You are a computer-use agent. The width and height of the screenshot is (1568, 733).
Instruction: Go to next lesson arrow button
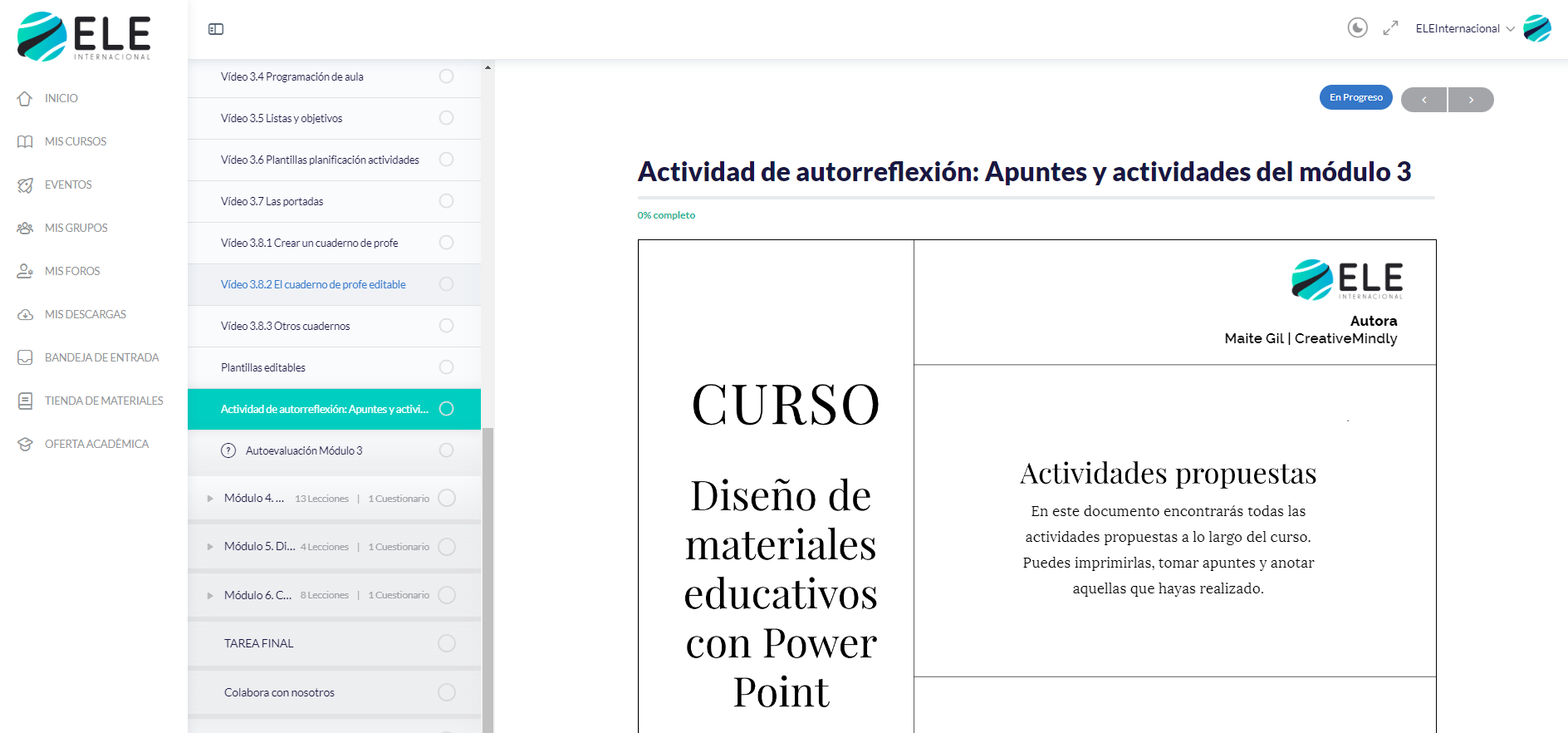click(1471, 100)
